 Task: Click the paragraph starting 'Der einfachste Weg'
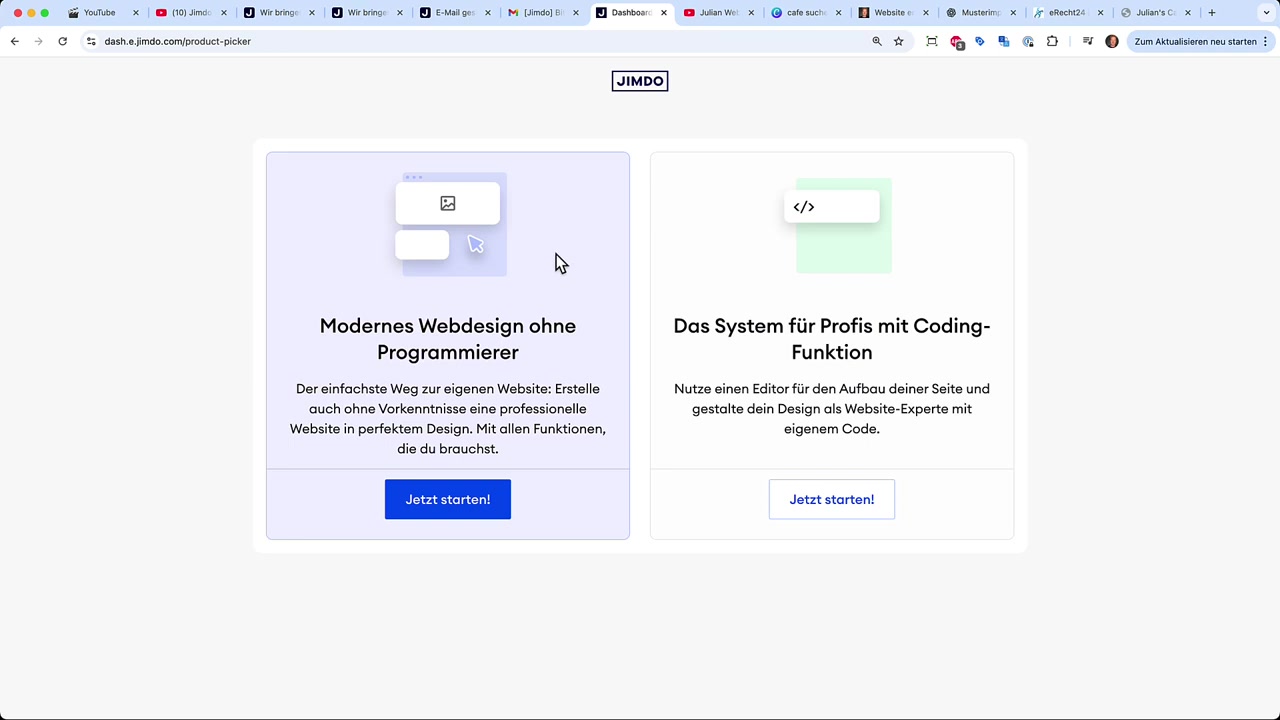pyautogui.click(x=448, y=418)
